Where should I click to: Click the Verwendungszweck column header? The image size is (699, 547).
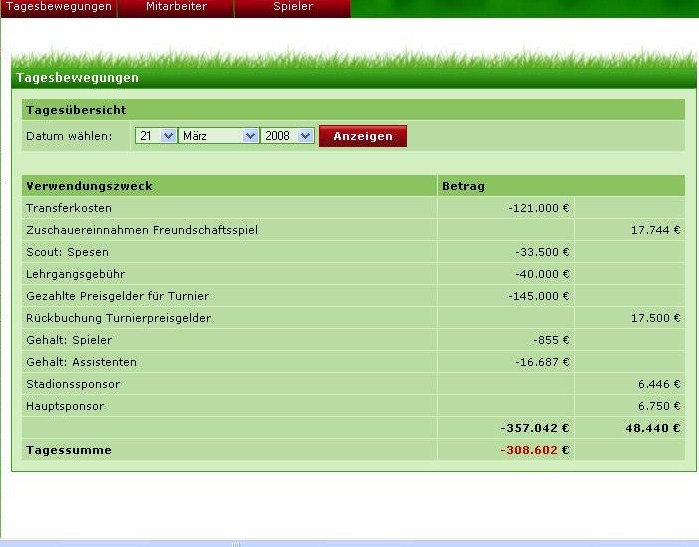pyautogui.click(x=90, y=186)
